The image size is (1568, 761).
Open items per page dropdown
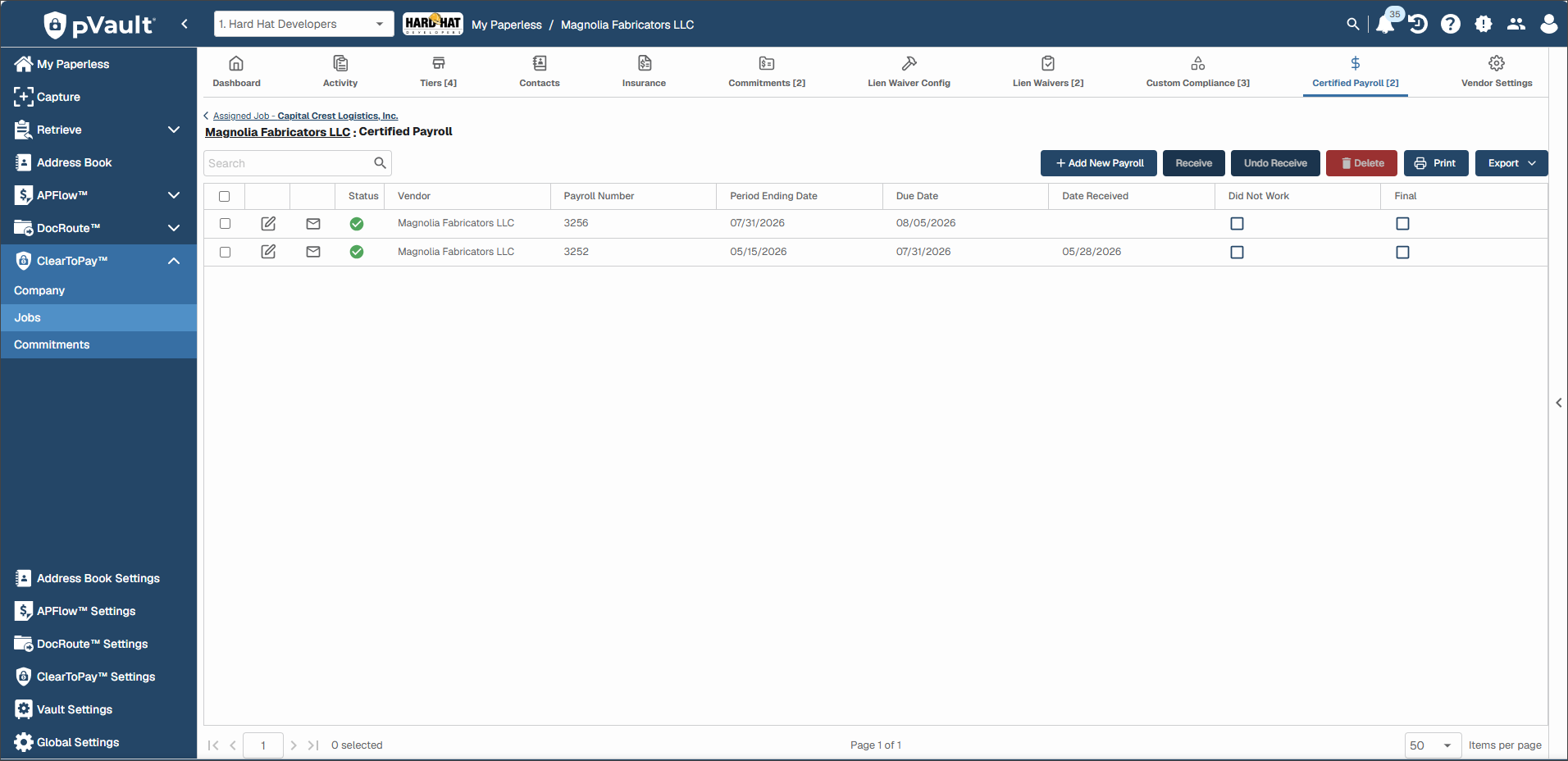pos(1433,745)
